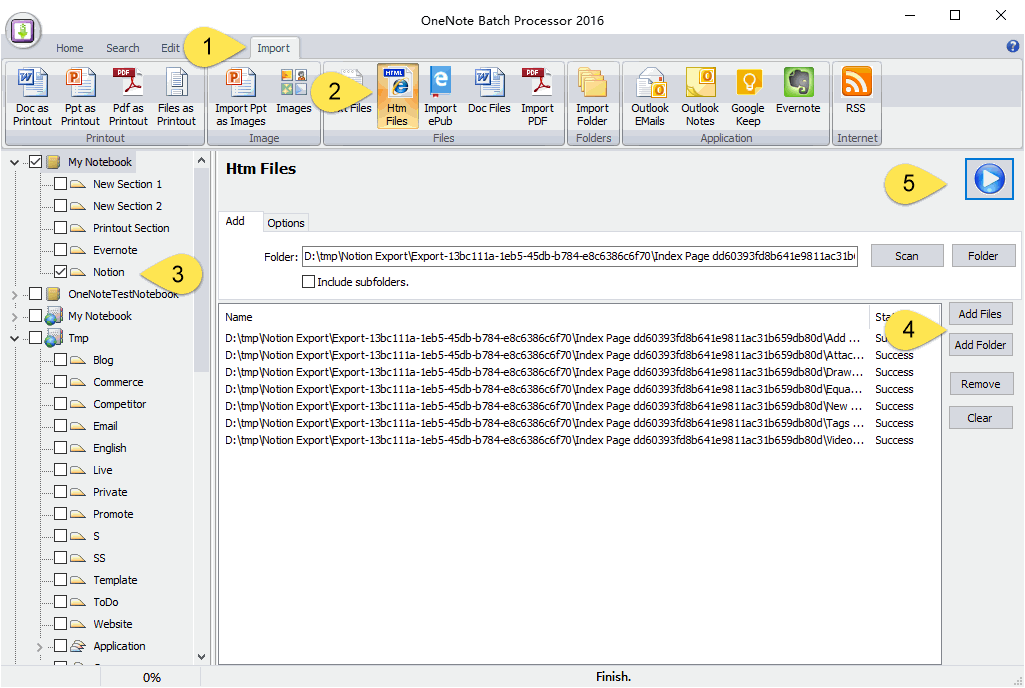Select the Commerce section in tree
Screen dimensions: 1025x688
tap(118, 382)
